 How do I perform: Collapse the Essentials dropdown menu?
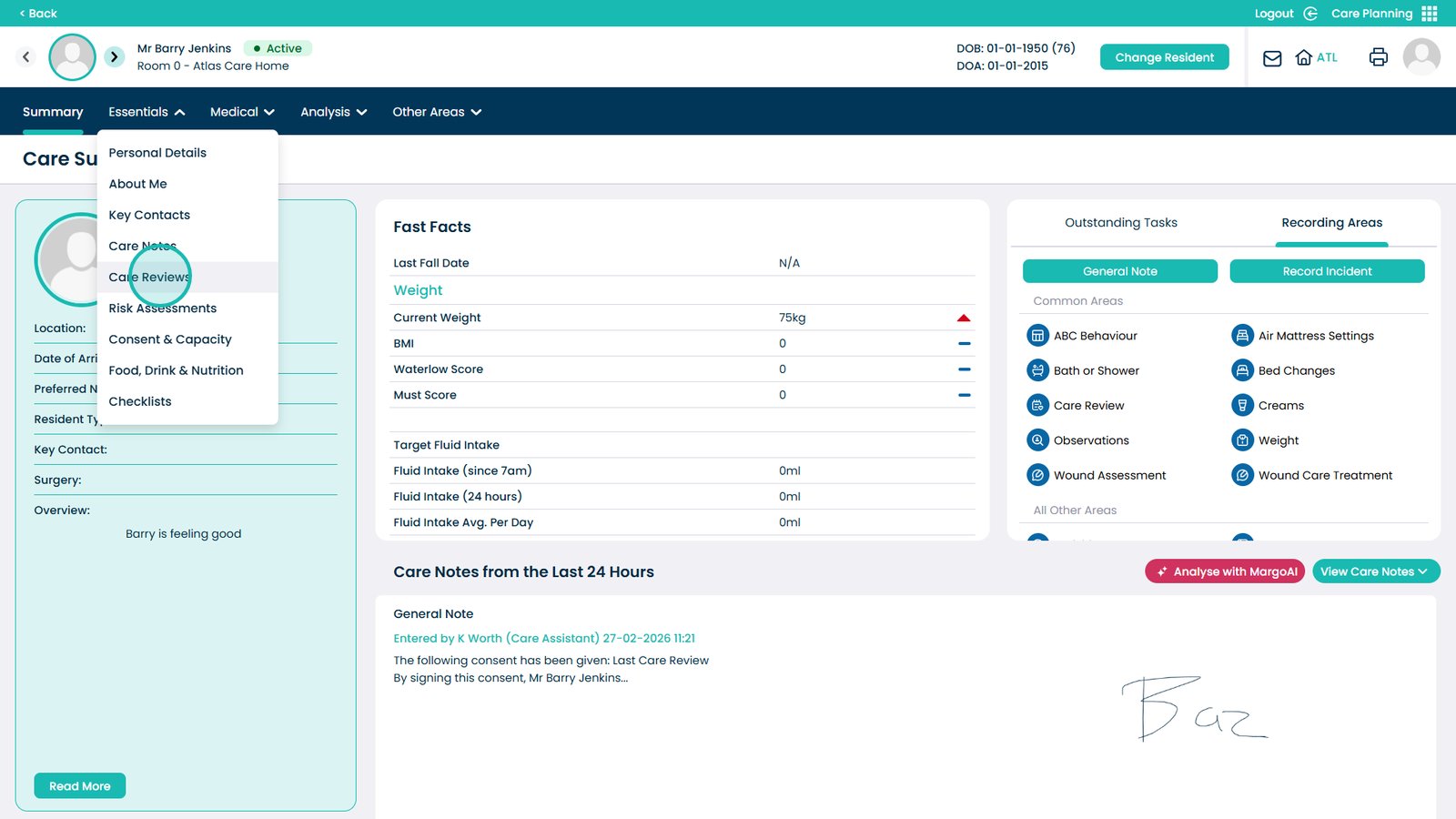tap(147, 112)
